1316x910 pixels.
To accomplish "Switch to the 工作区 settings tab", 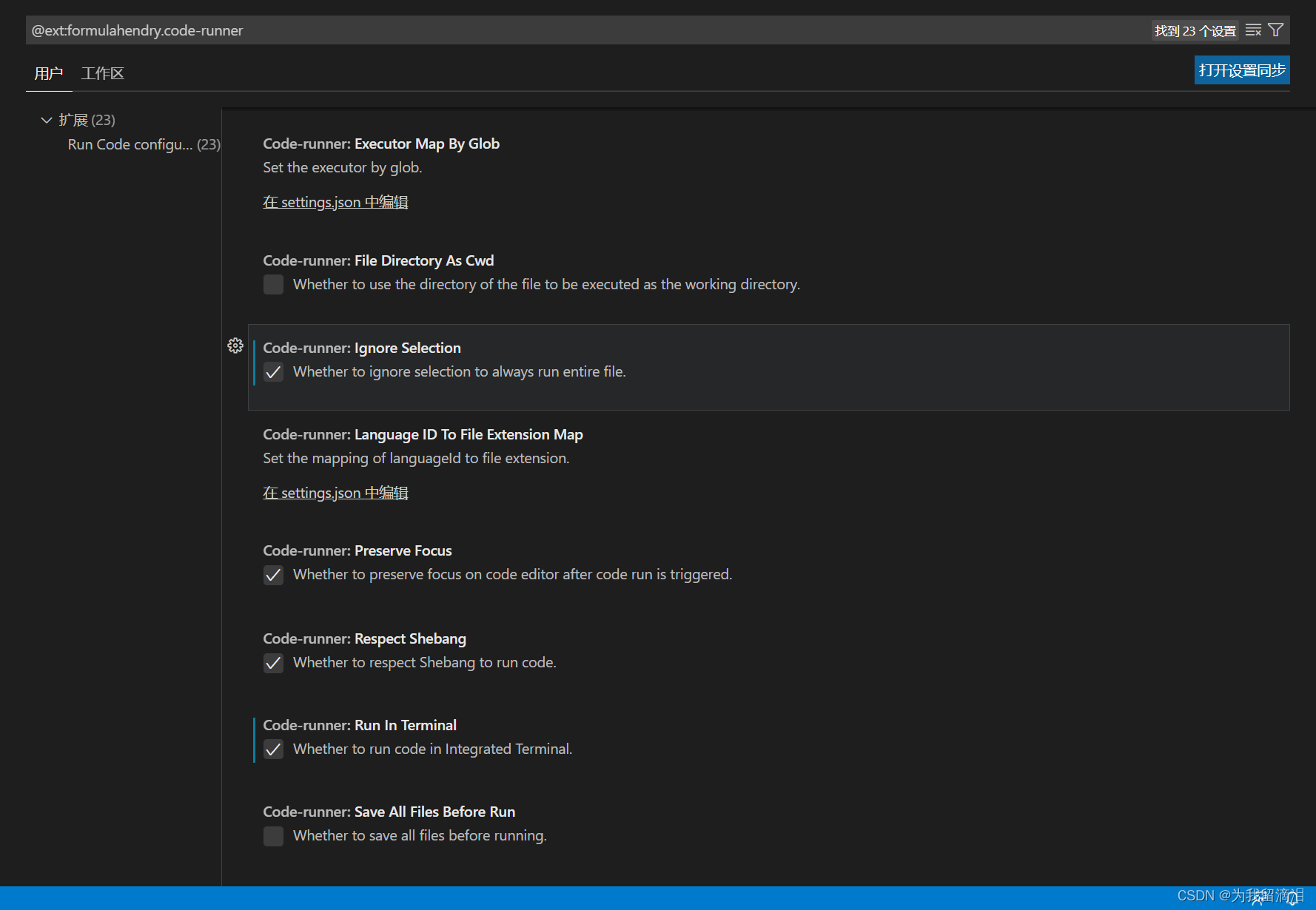I will pyautogui.click(x=102, y=73).
